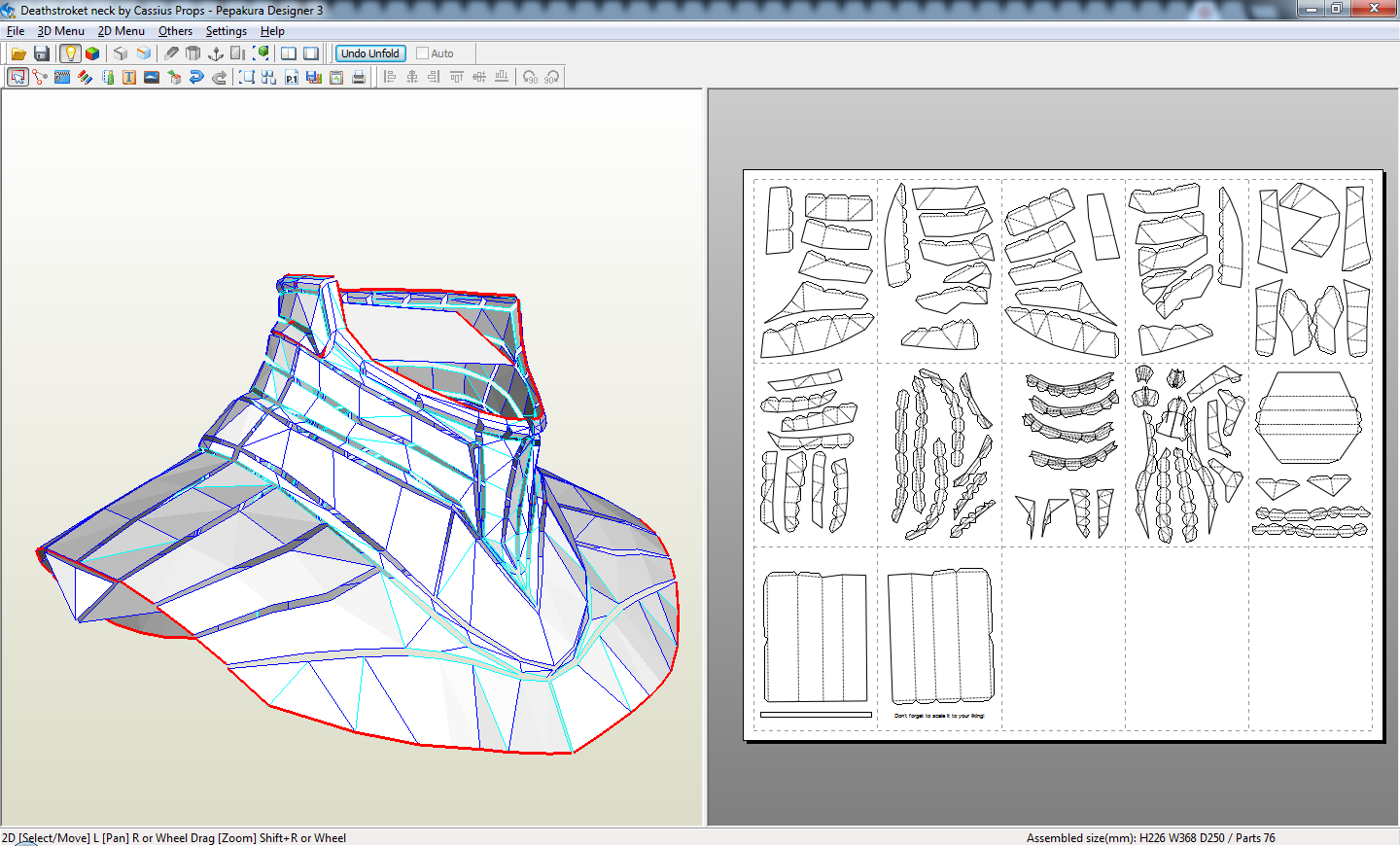This screenshot has height=846, width=1400.
Task: Click the 'Don't forget to scale' note text
Action: pos(939,716)
